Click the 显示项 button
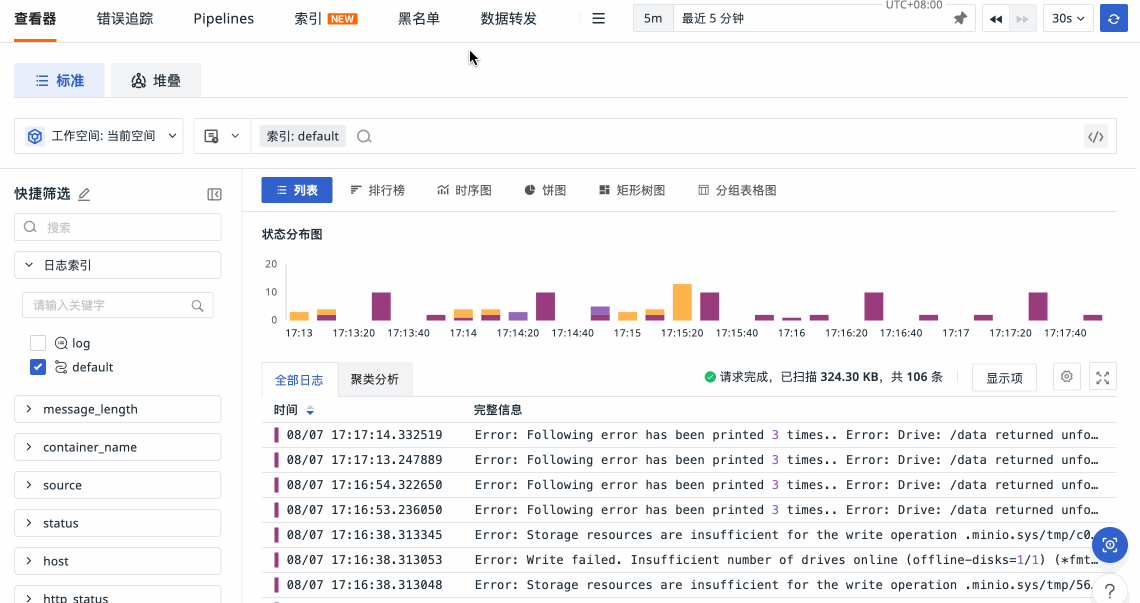The height and width of the screenshot is (603, 1140). pos(1004,378)
